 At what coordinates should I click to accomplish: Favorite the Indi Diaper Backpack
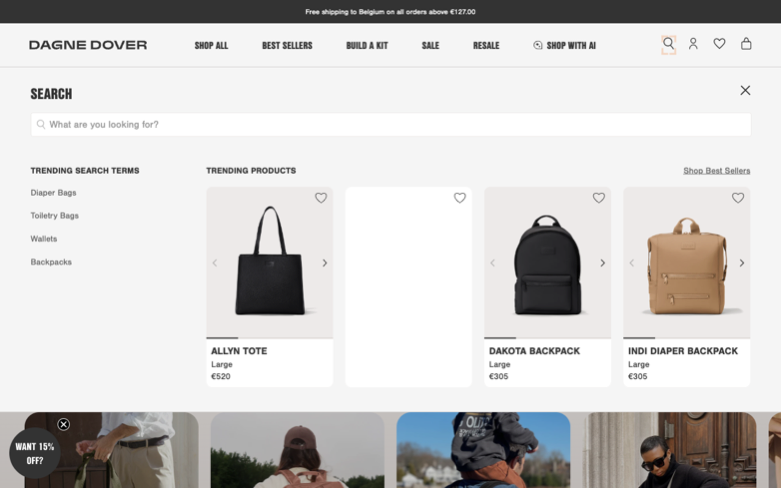click(738, 198)
